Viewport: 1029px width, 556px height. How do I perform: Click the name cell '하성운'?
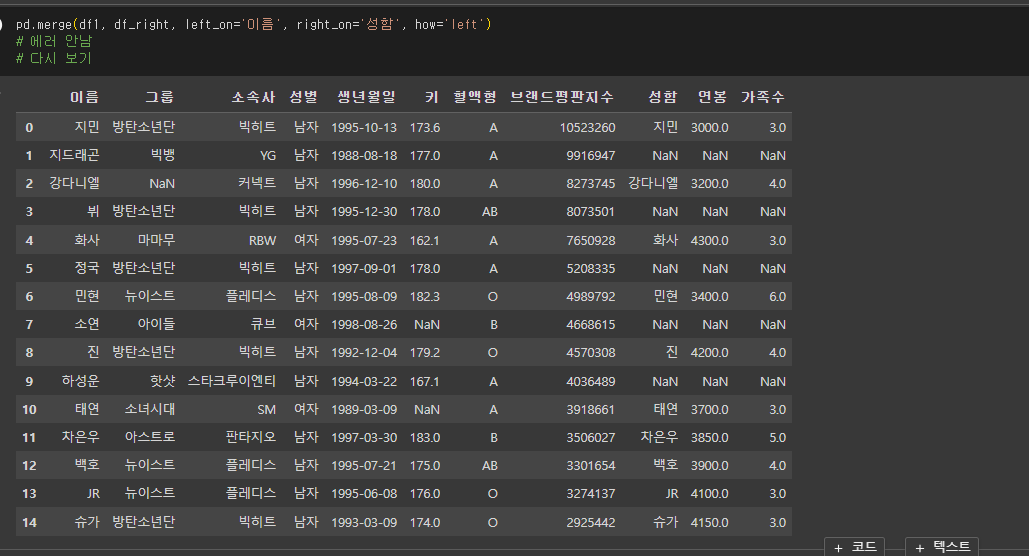(x=81, y=381)
